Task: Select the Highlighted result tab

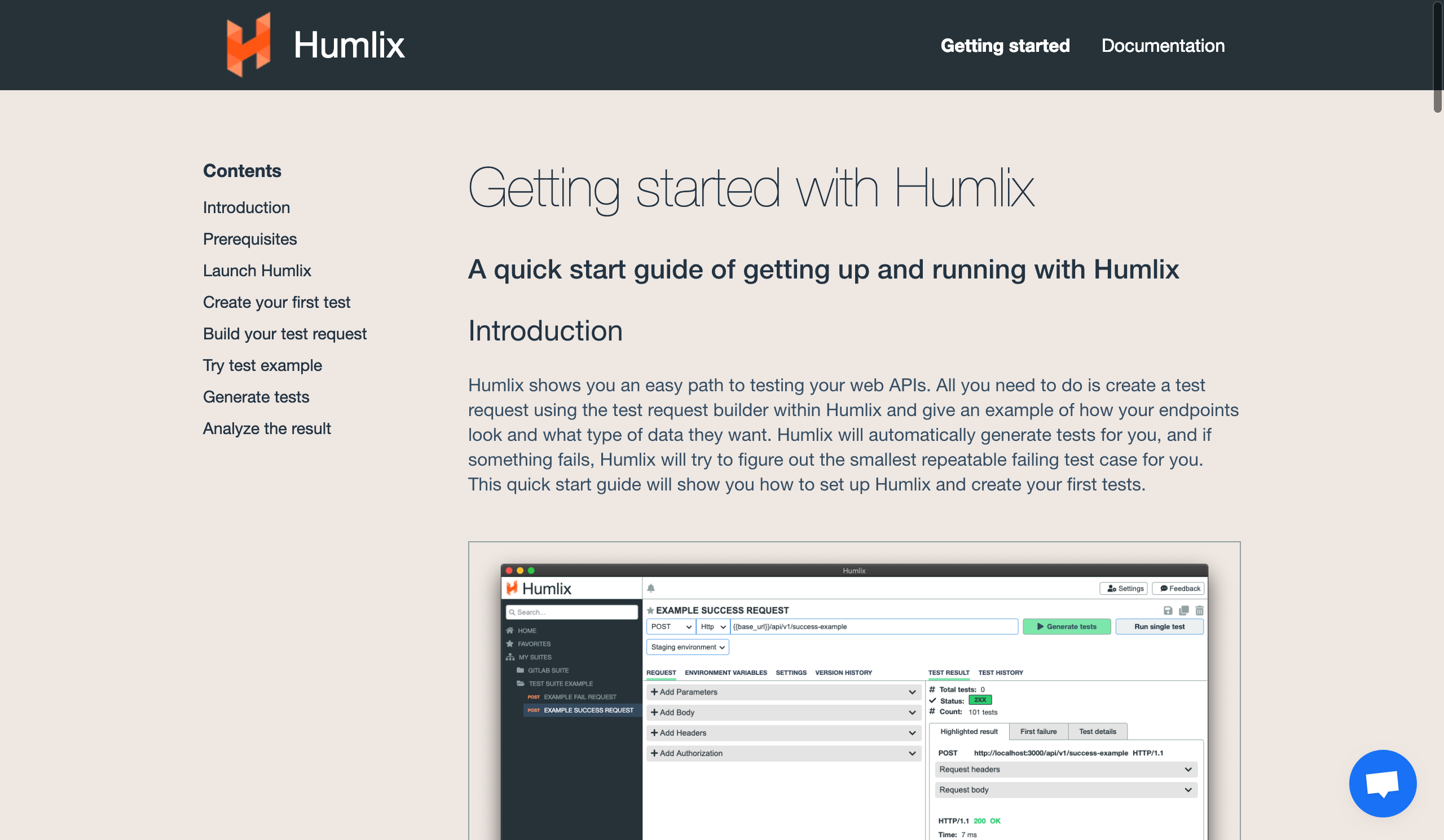Action: pos(968,732)
